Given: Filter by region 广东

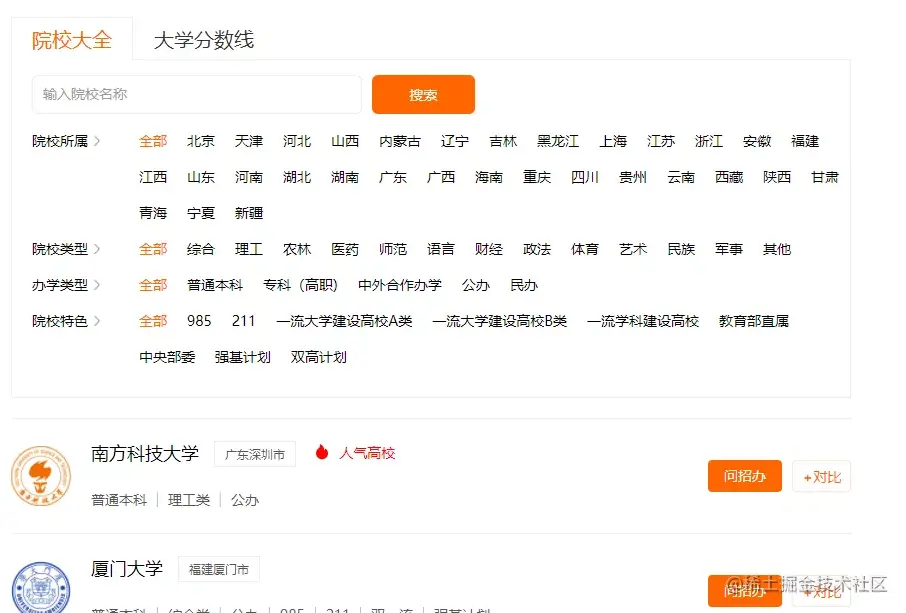Looking at the screenshot, I should (392, 177).
